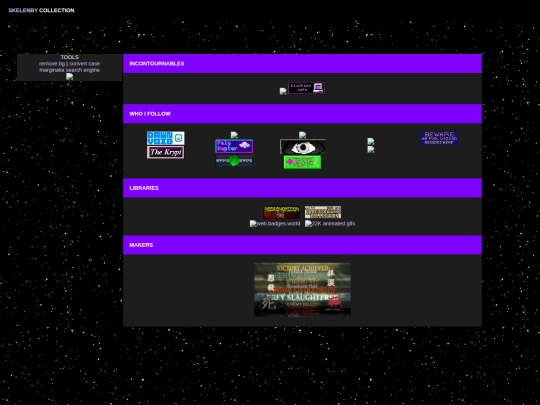Click the broken image under Tools links
The height and width of the screenshot is (405, 540).
tap(70, 76)
